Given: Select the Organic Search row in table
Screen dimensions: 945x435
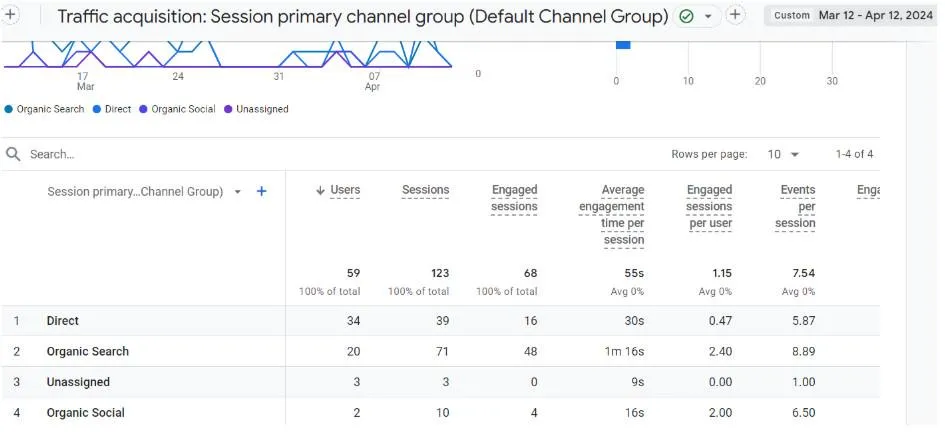Looking at the screenshot, I should [88, 352].
